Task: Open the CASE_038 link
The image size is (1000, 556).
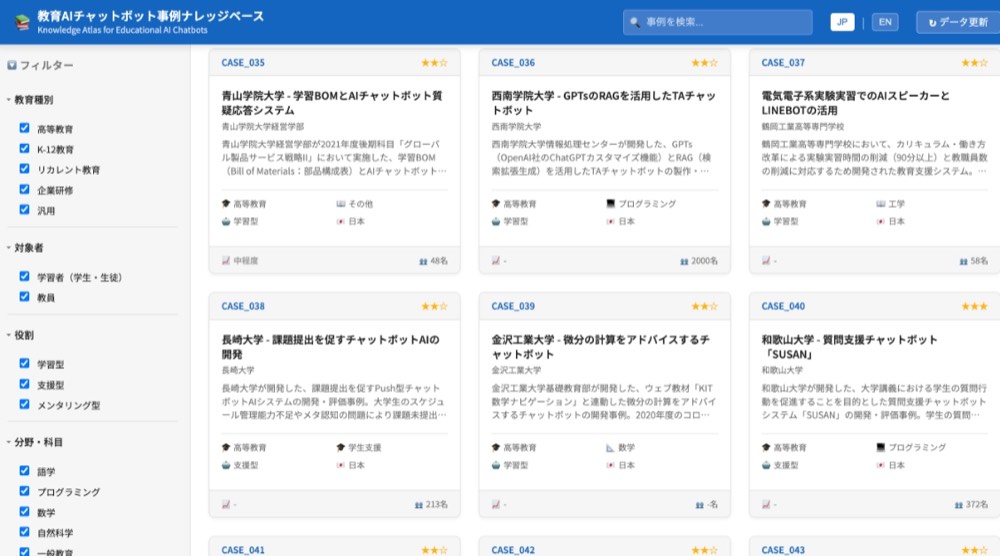Action: click(243, 306)
